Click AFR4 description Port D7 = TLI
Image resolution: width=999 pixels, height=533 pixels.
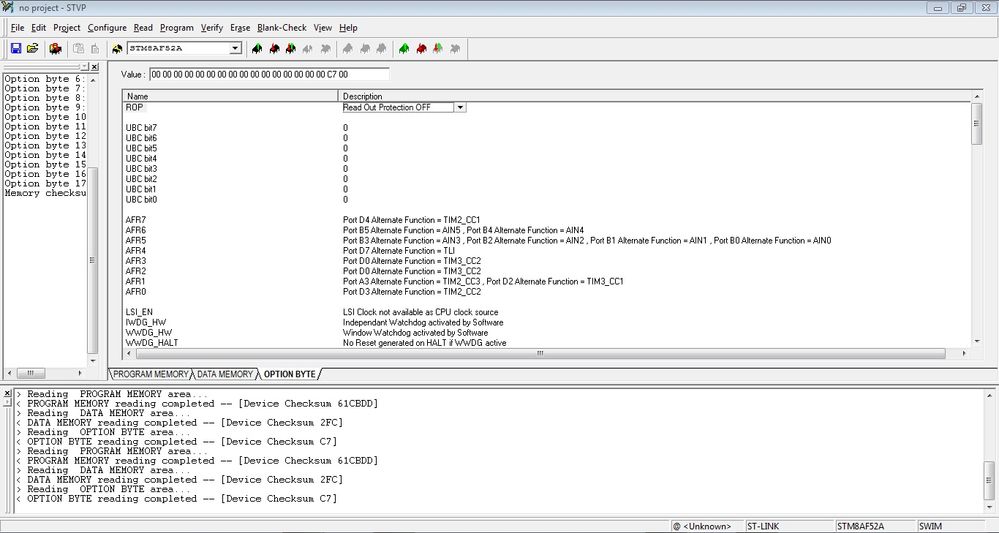pos(399,251)
